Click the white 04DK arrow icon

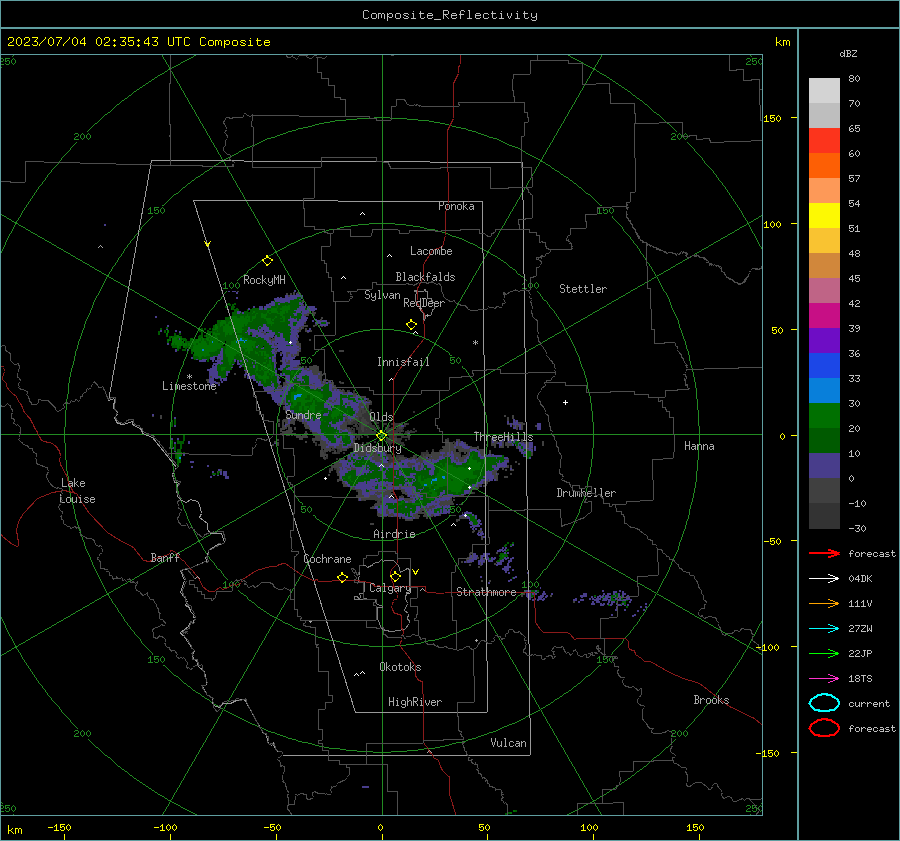824,579
